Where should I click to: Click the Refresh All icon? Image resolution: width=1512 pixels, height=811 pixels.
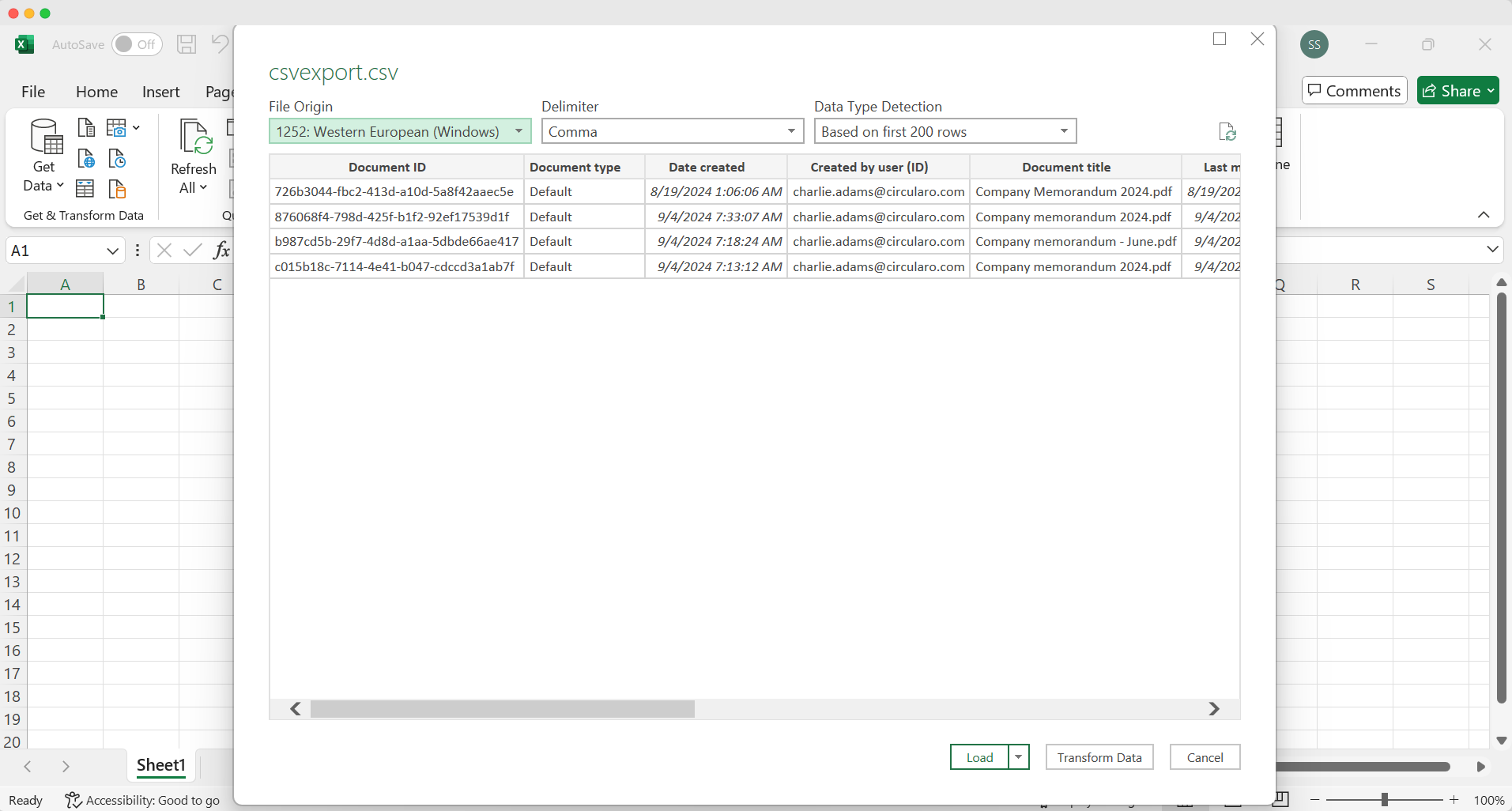[194, 137]
